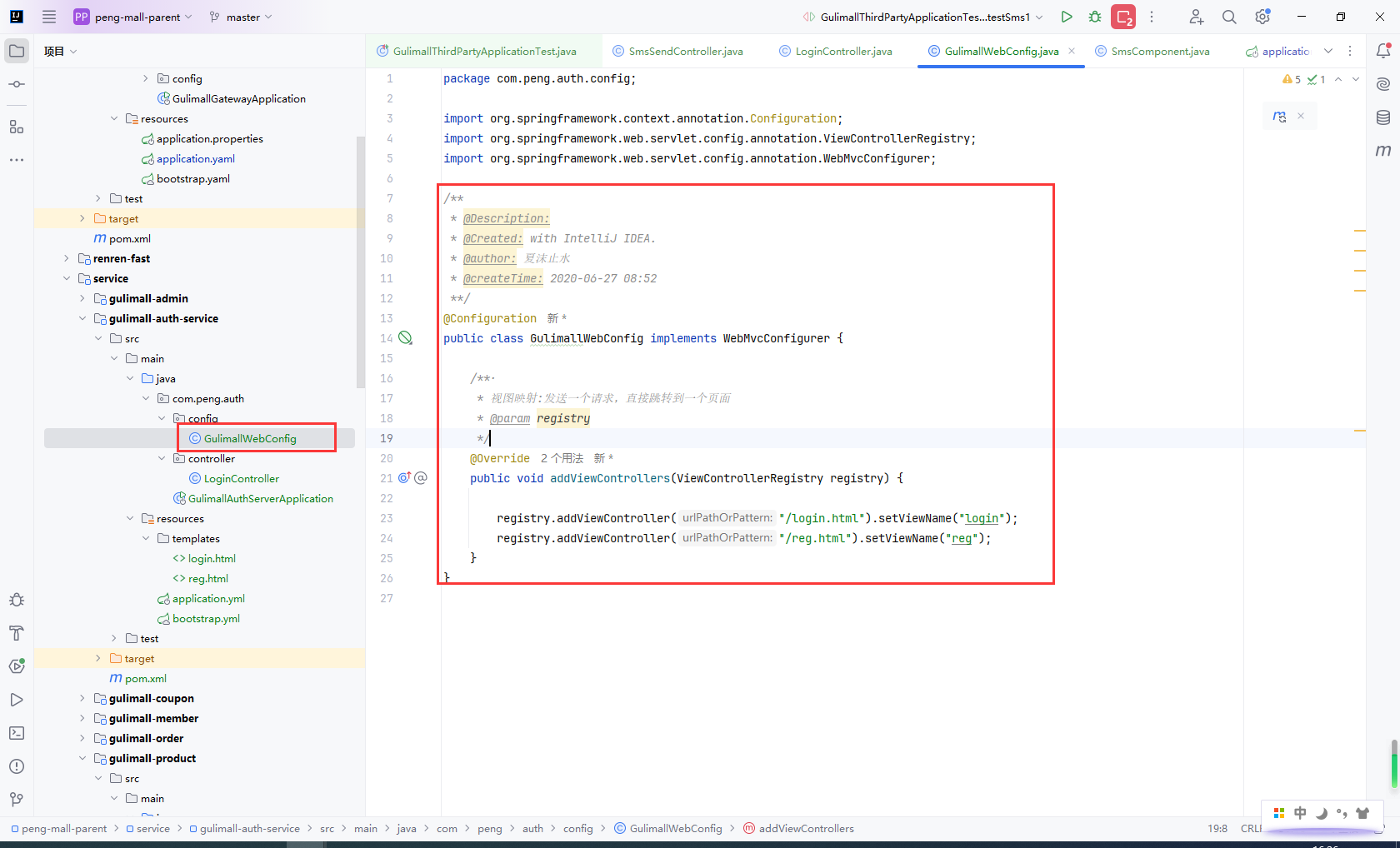The image size is (1400, 848).
Task: Select LoginController in project tree
Action: click(x=242, y=478)
